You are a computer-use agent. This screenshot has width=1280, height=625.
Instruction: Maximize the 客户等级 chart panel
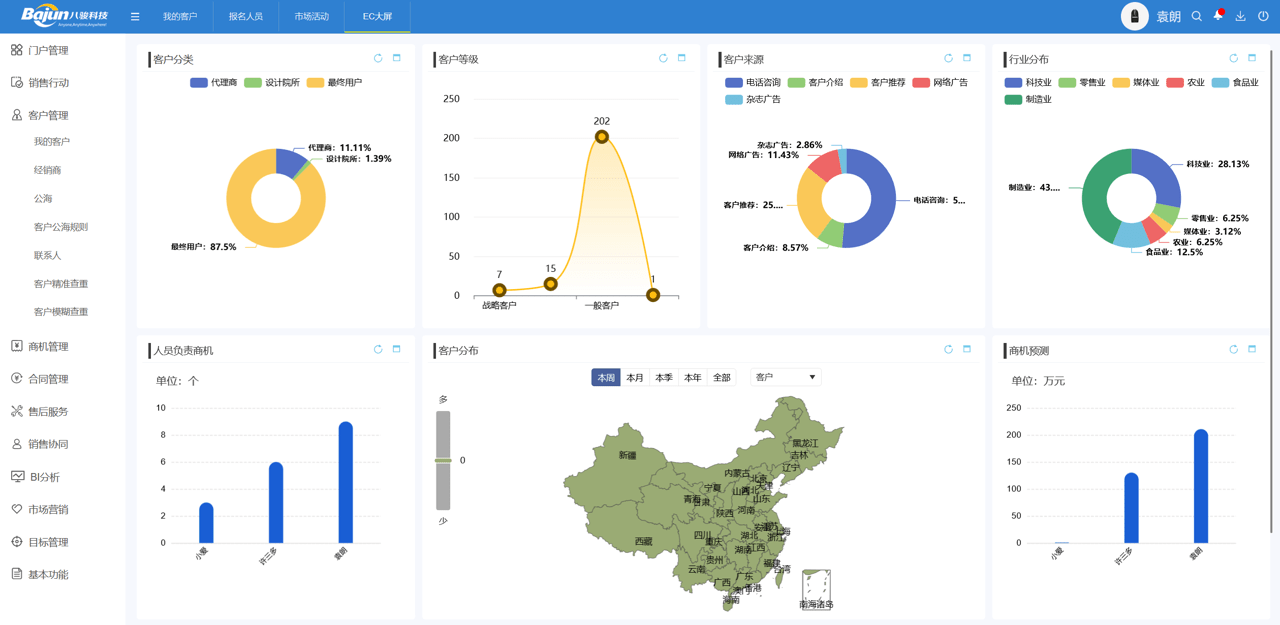click(x=682, y=59)
